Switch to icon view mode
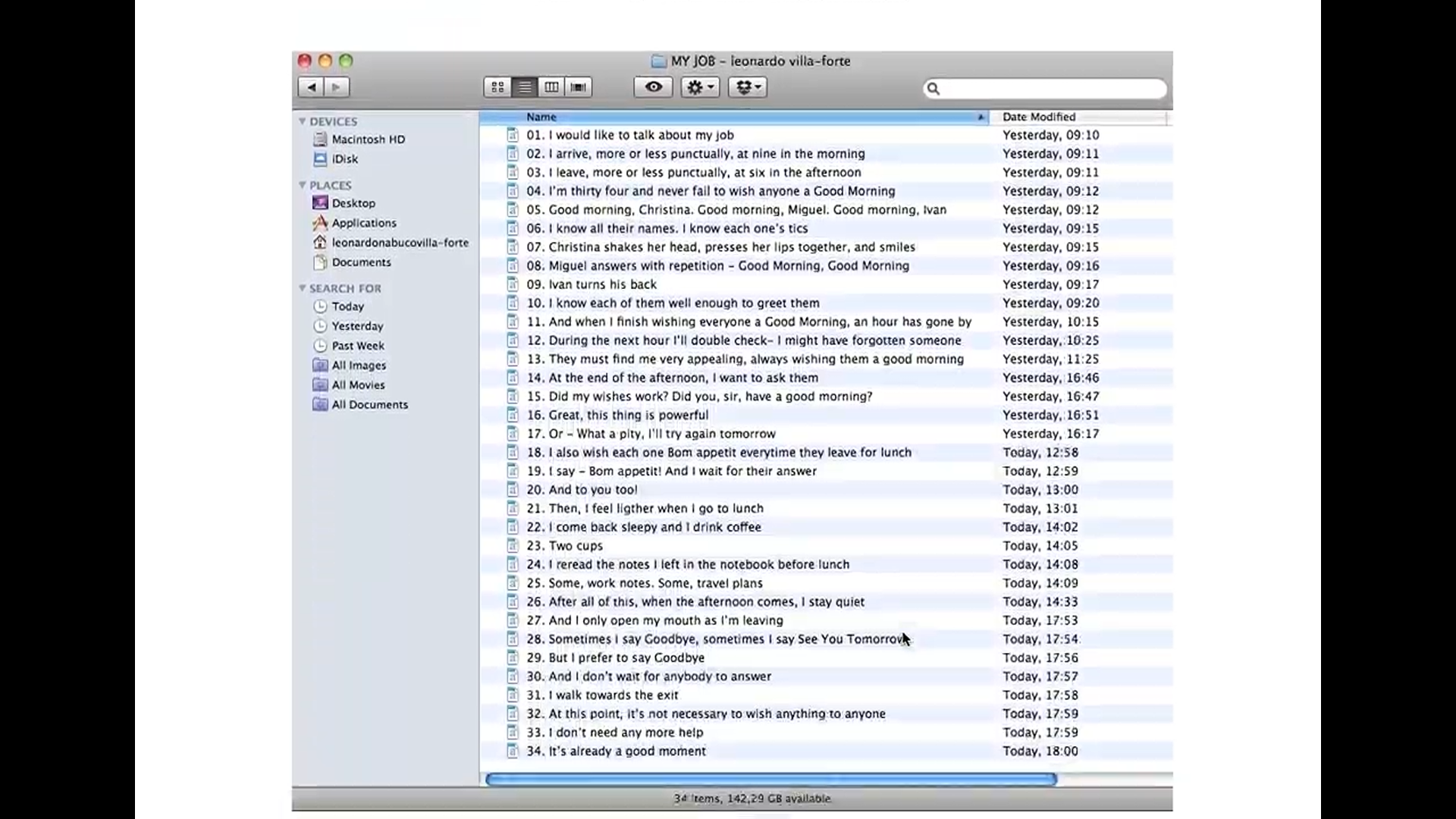This screenshot has height=819, width=1456. (x=497, y=87)
